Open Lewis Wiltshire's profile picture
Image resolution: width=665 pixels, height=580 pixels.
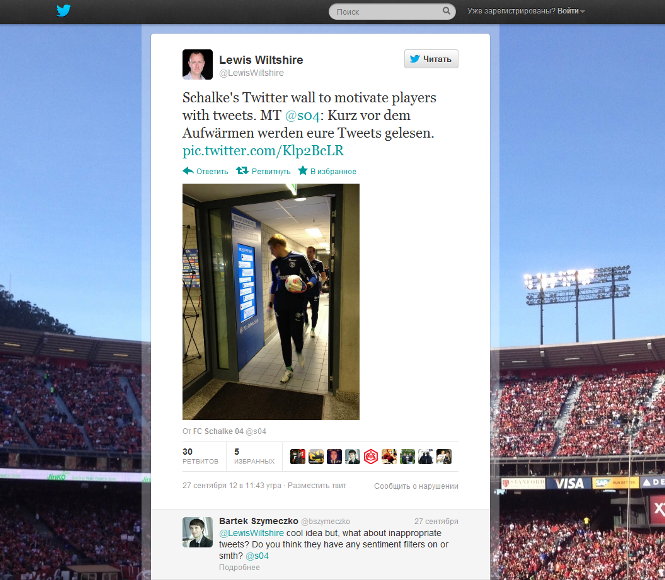[198, 64]
